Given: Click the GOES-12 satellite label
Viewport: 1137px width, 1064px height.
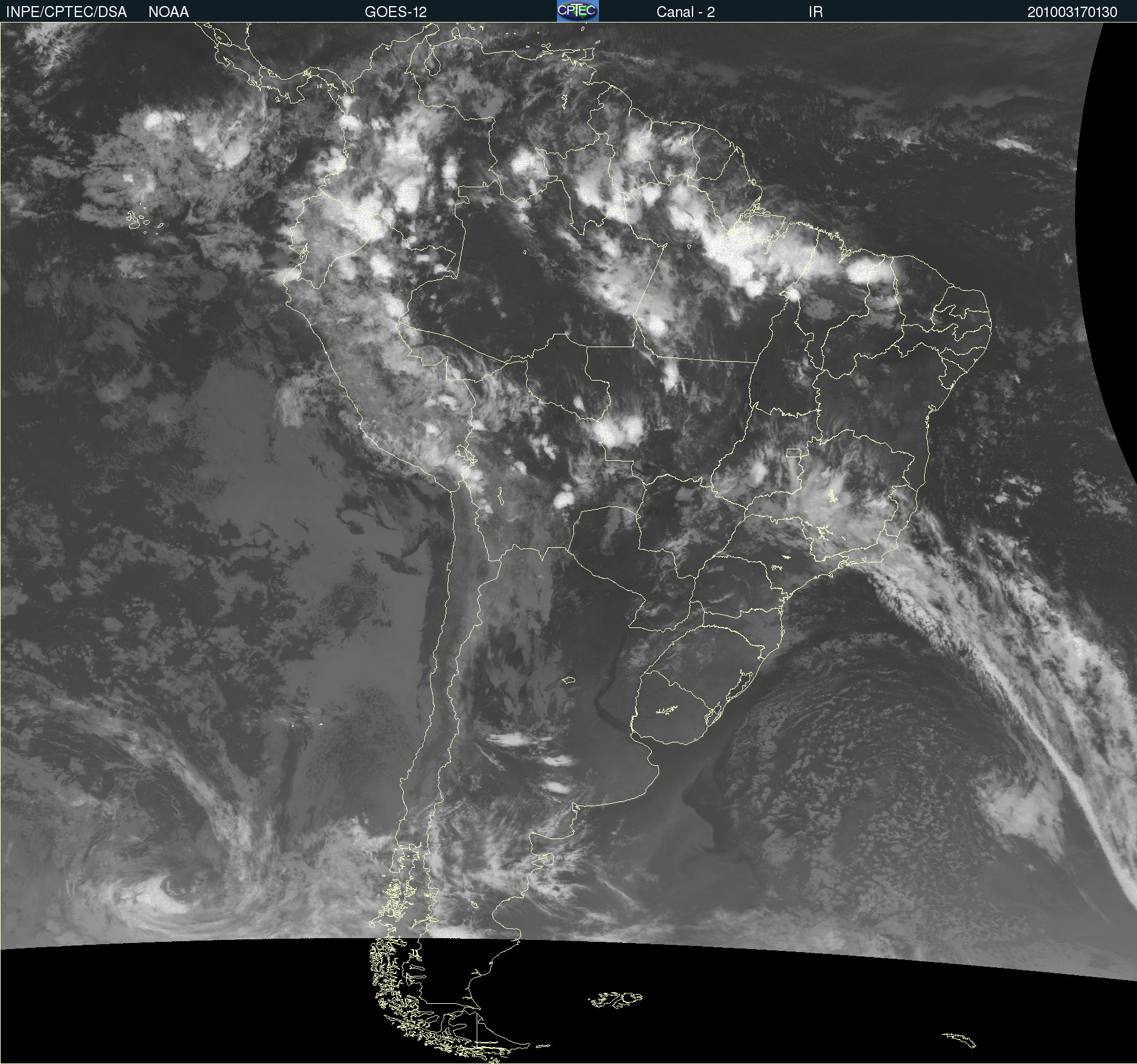Looking at the screenshot, I should click(396, 12).
